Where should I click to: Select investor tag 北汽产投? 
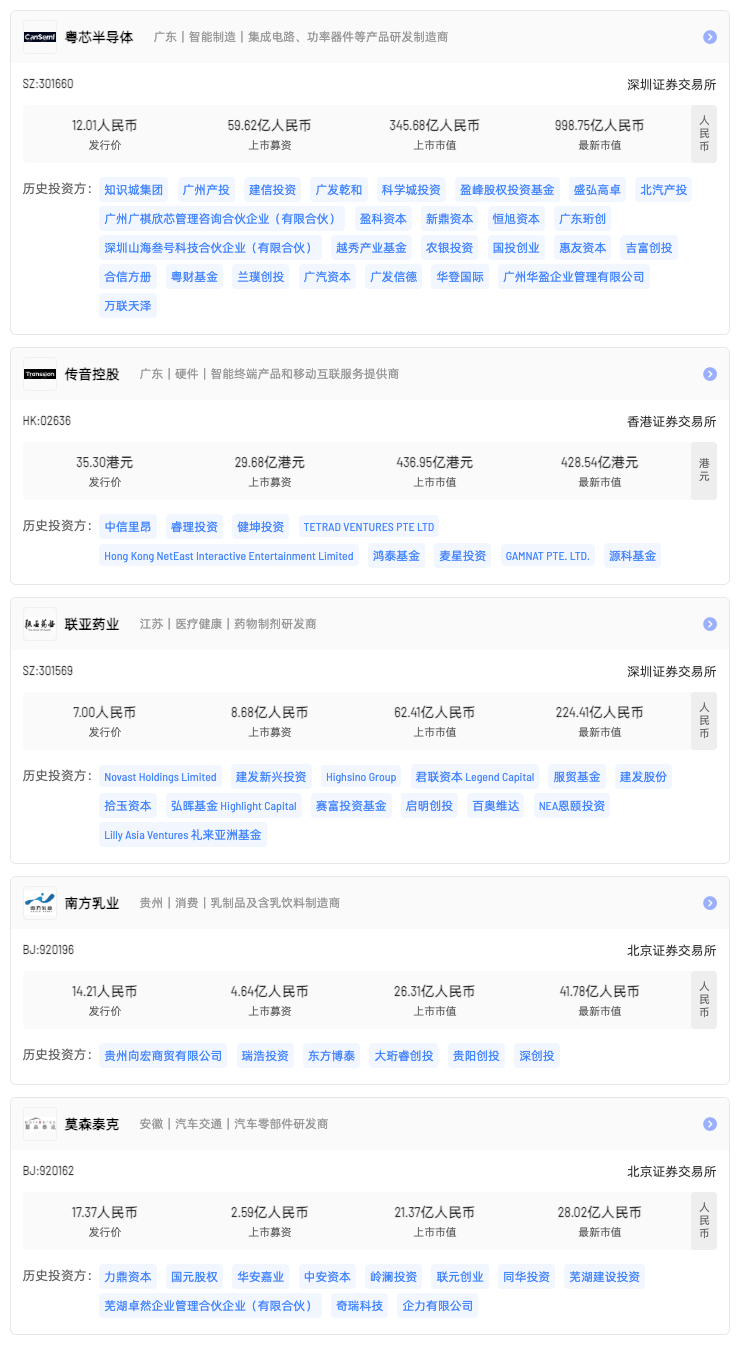(664, 190)
